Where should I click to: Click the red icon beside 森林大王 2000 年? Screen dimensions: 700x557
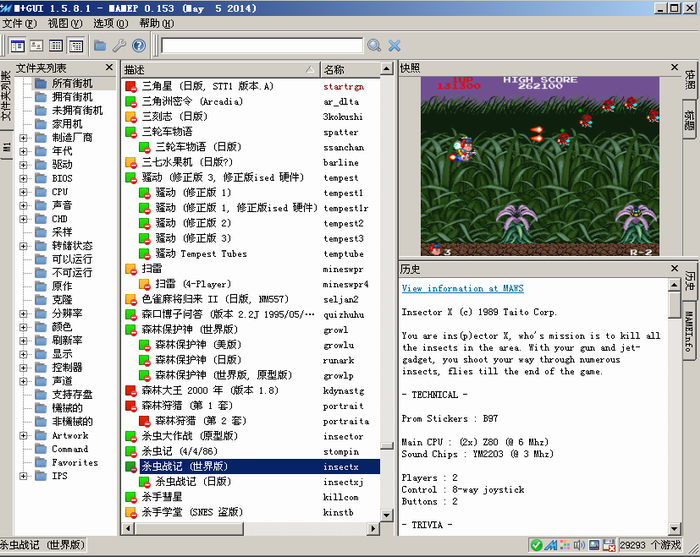click(131, 391)
